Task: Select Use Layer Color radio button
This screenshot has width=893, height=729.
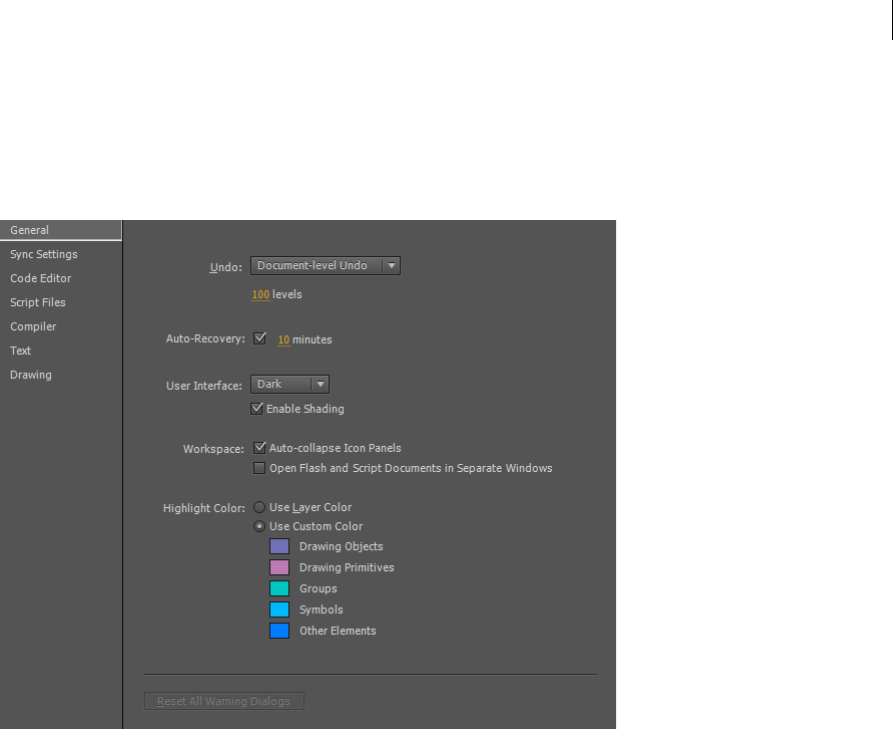Action: pyautogui.click(x=259, y=507)
